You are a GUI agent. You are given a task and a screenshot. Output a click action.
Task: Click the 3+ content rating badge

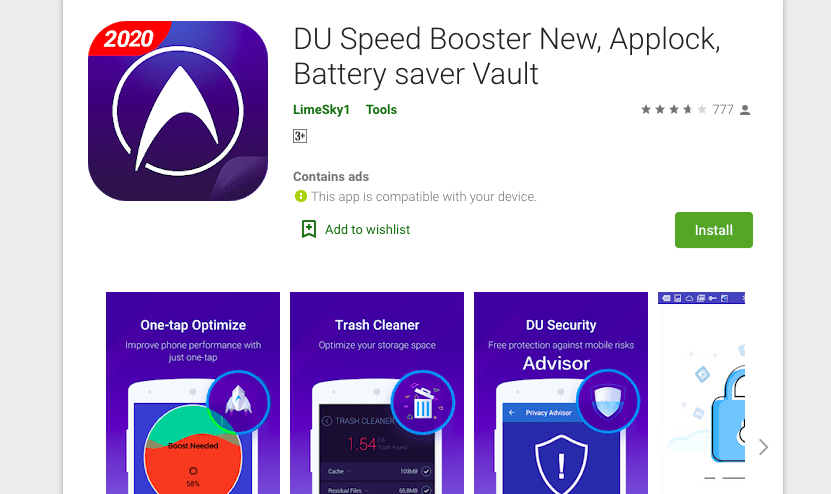coord(300,136)
